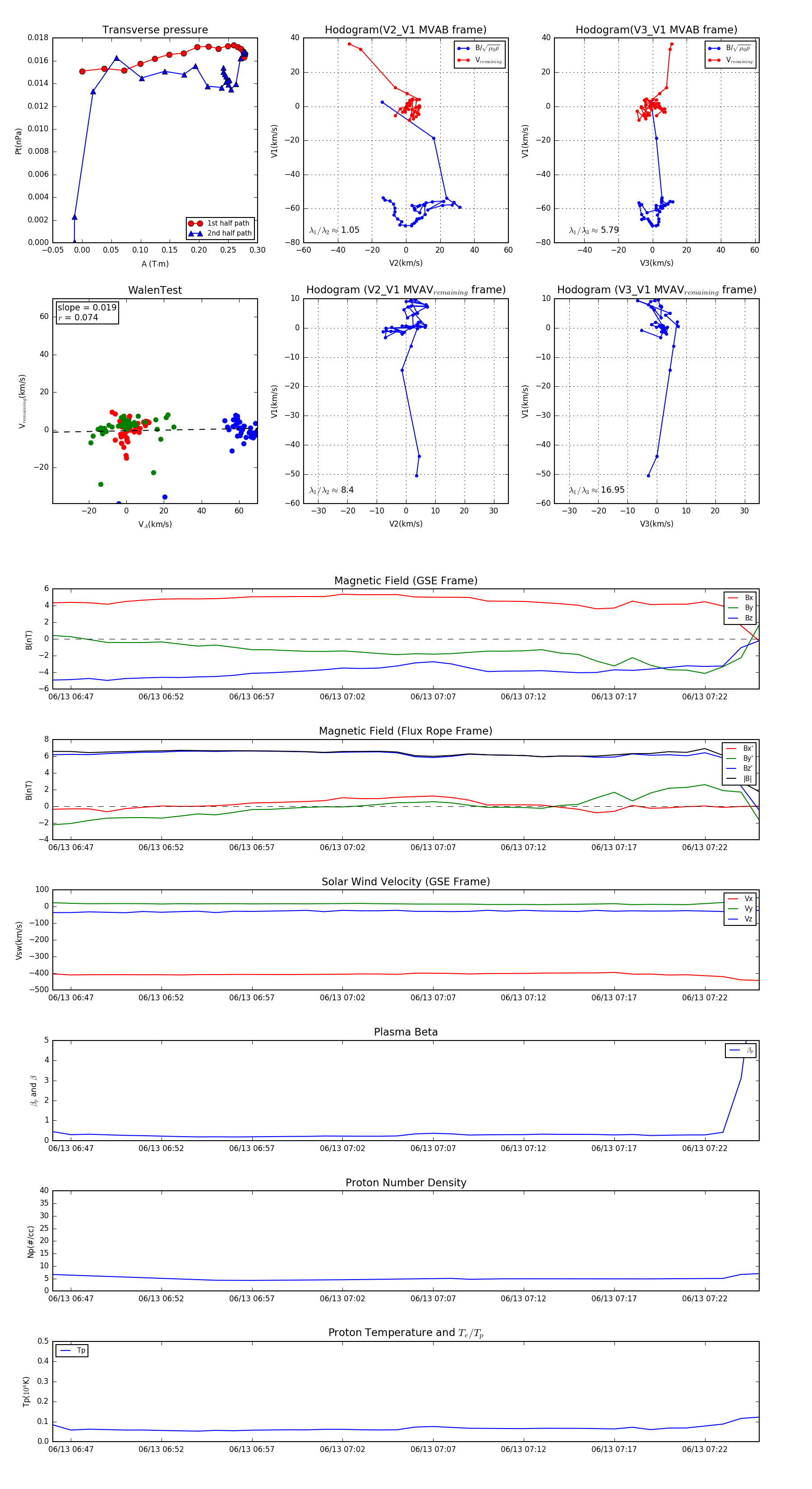Click the 'r = 0.074' annotation
This screenshot has height=1489, width=812.
click(x=78, y=317)
